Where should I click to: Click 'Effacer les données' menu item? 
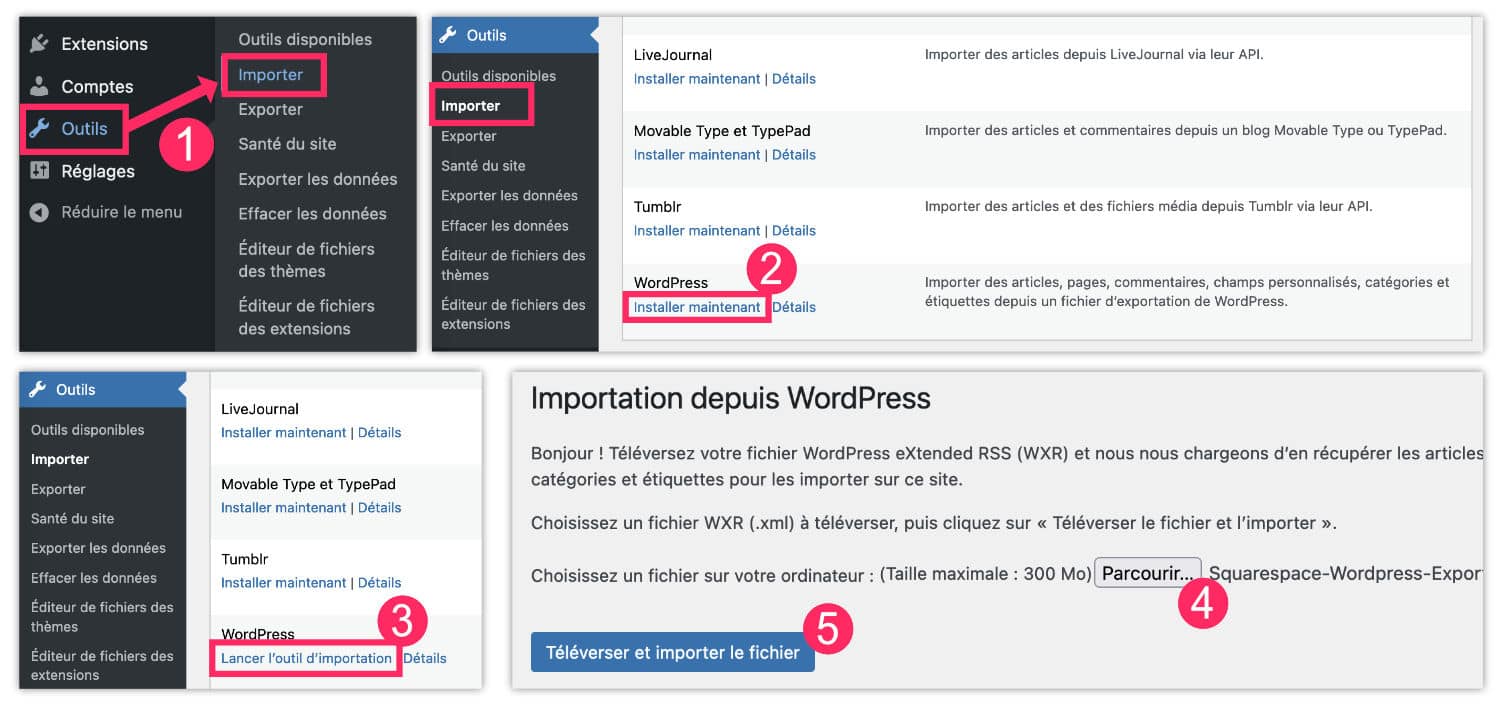click(313, 213)
